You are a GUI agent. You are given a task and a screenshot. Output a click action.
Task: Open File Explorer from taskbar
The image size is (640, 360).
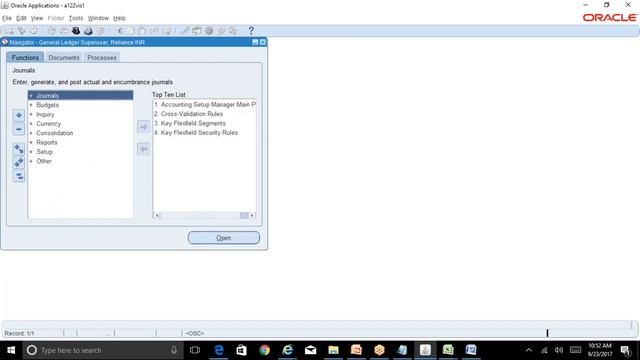[333, 350]
